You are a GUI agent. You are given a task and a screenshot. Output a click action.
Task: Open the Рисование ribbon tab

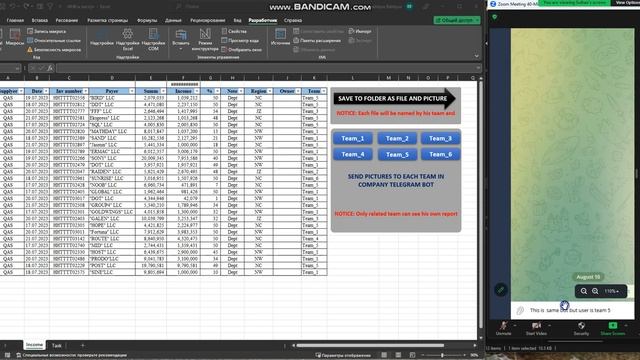click(67, 20)
